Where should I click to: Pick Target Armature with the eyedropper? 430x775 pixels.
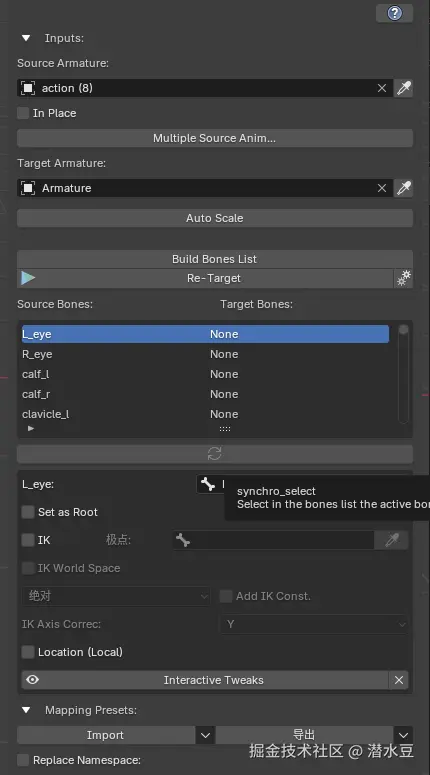pyautogui.click(x=403, y=188)
